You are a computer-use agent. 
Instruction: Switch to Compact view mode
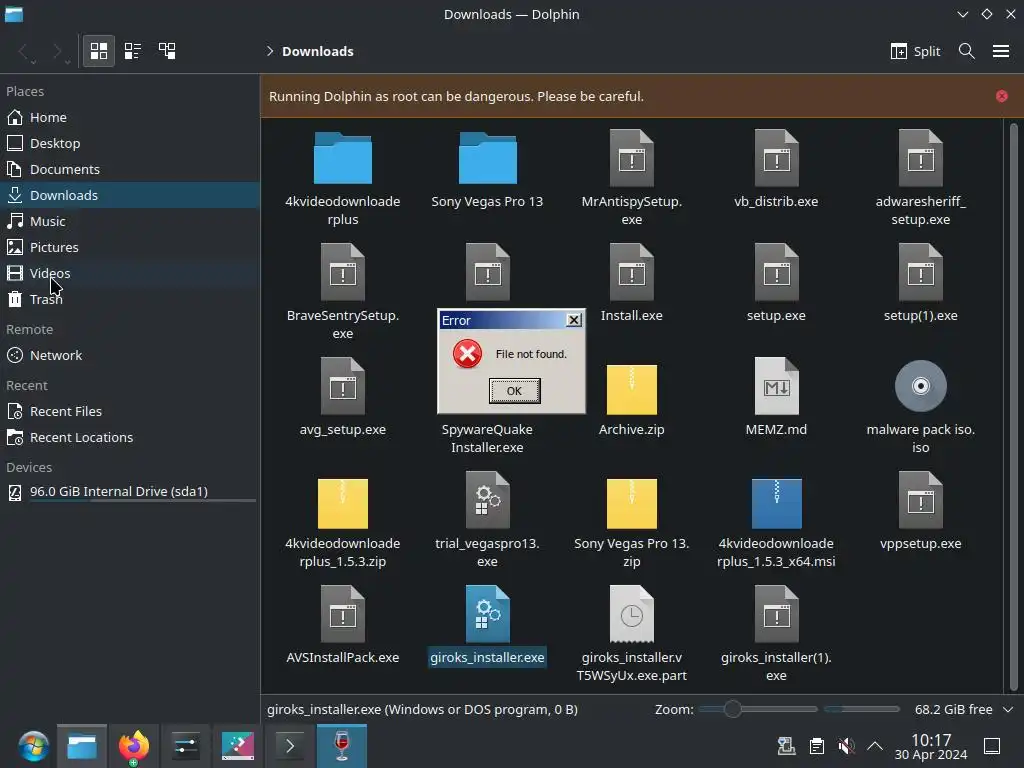click(x=133, y=51)
